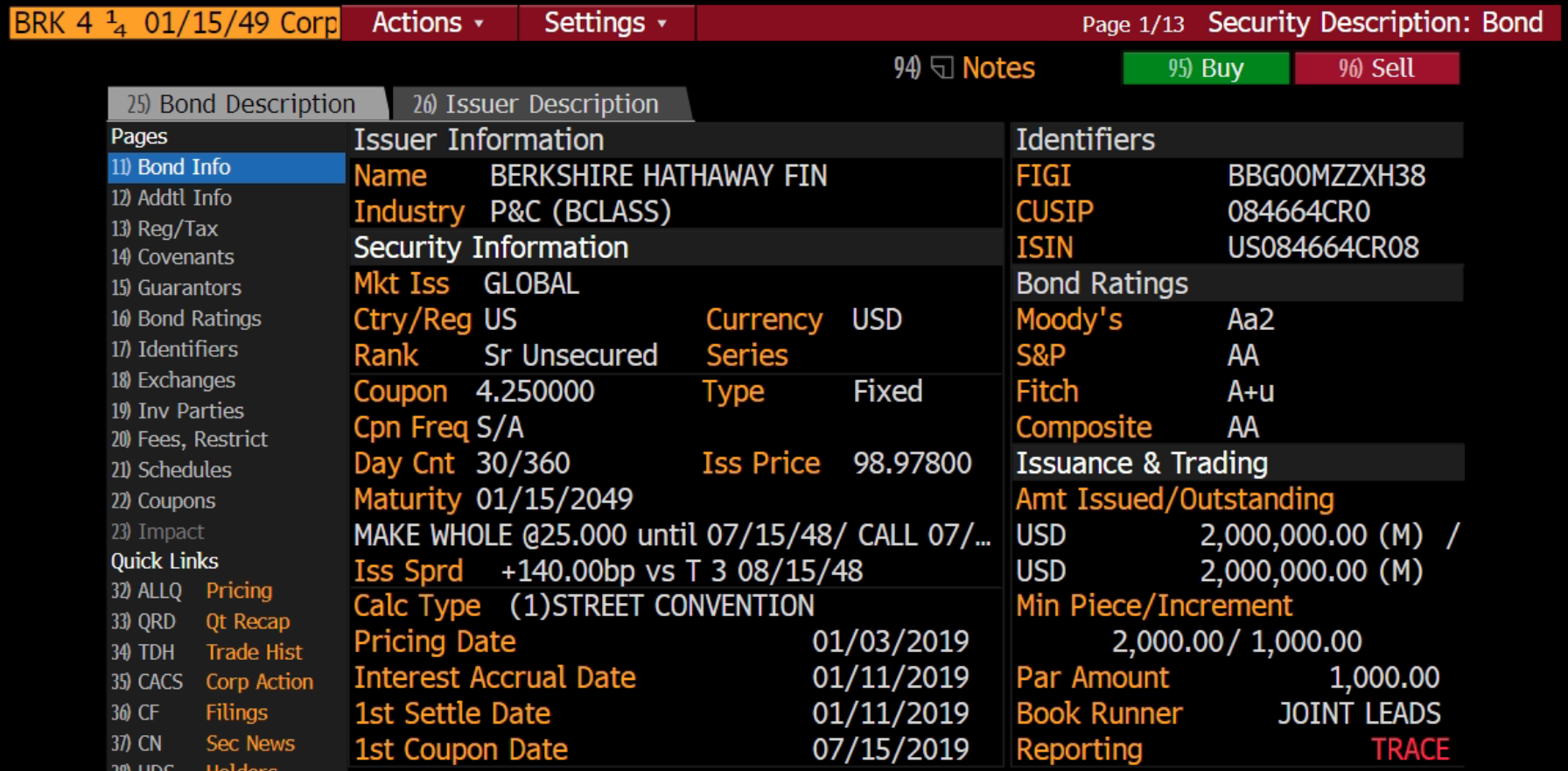Open the Settings dropdown menu
Viewport: 1568px width, 771px height.
(x=606, y=23)
